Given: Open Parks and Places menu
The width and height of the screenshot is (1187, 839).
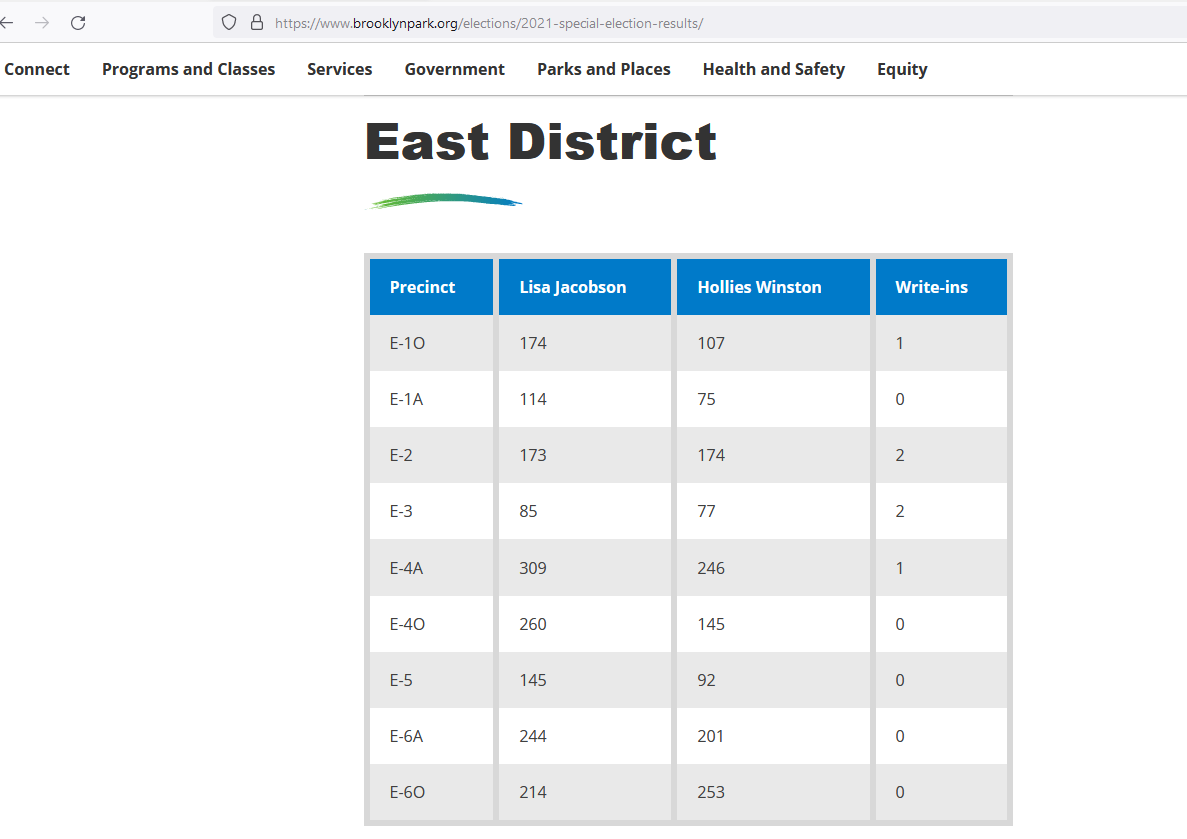Looking at the screenshot, I should tap(604, 69).
